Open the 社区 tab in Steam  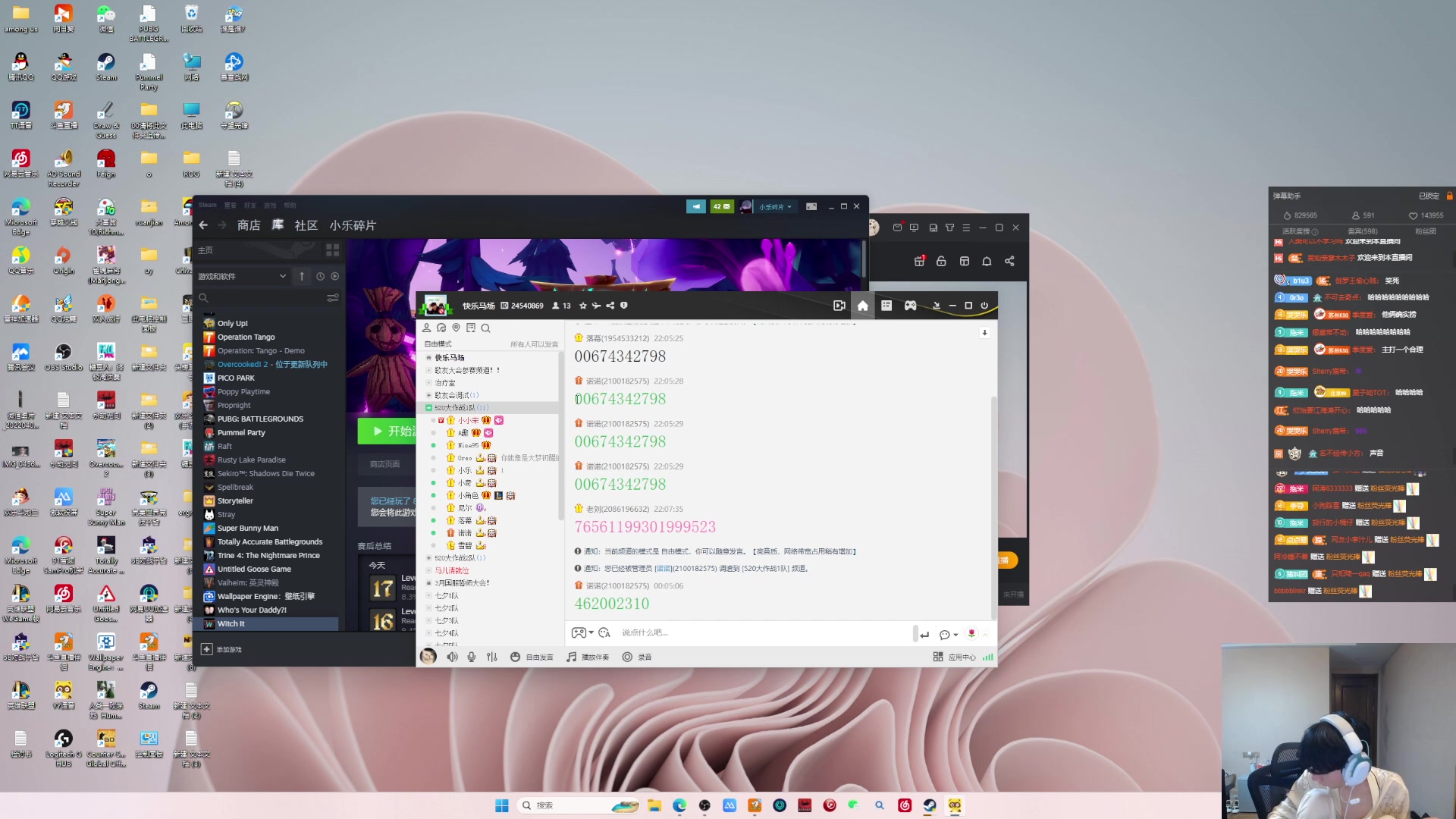pos(306,225)
